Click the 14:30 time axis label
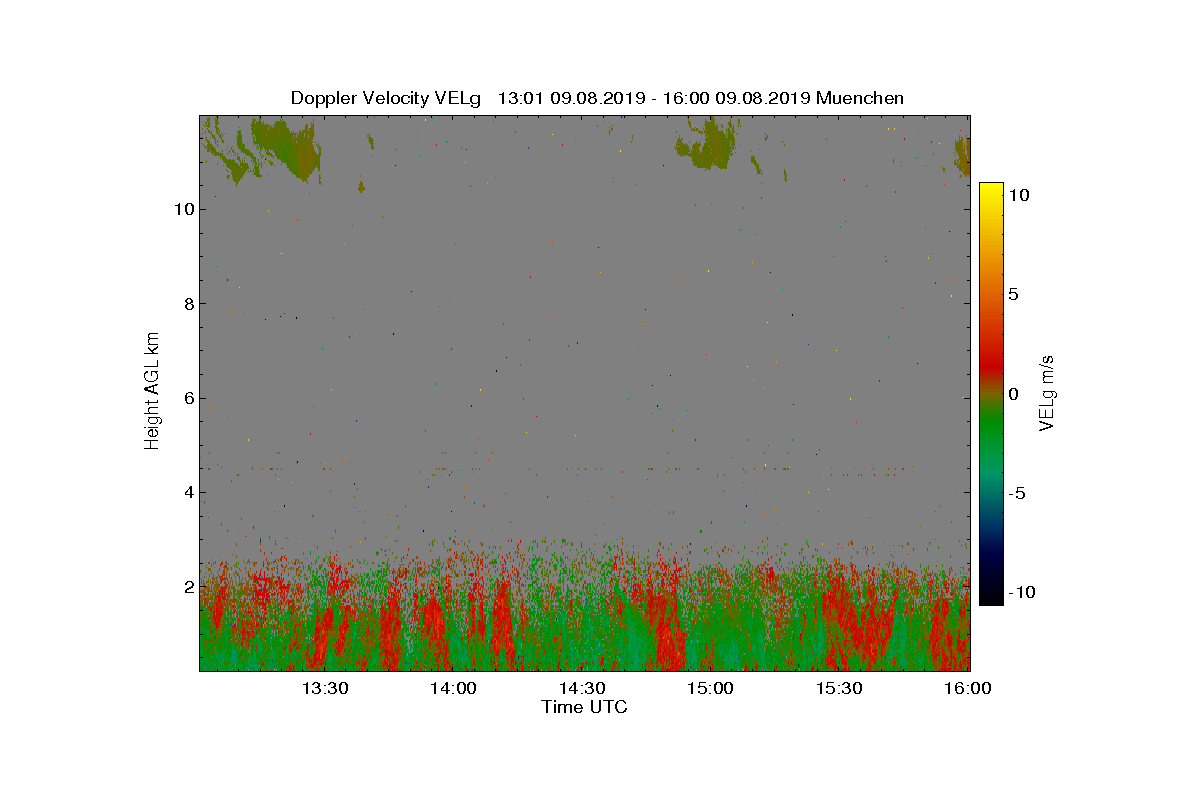This screenshot has height=800, width=1200. 582,688
